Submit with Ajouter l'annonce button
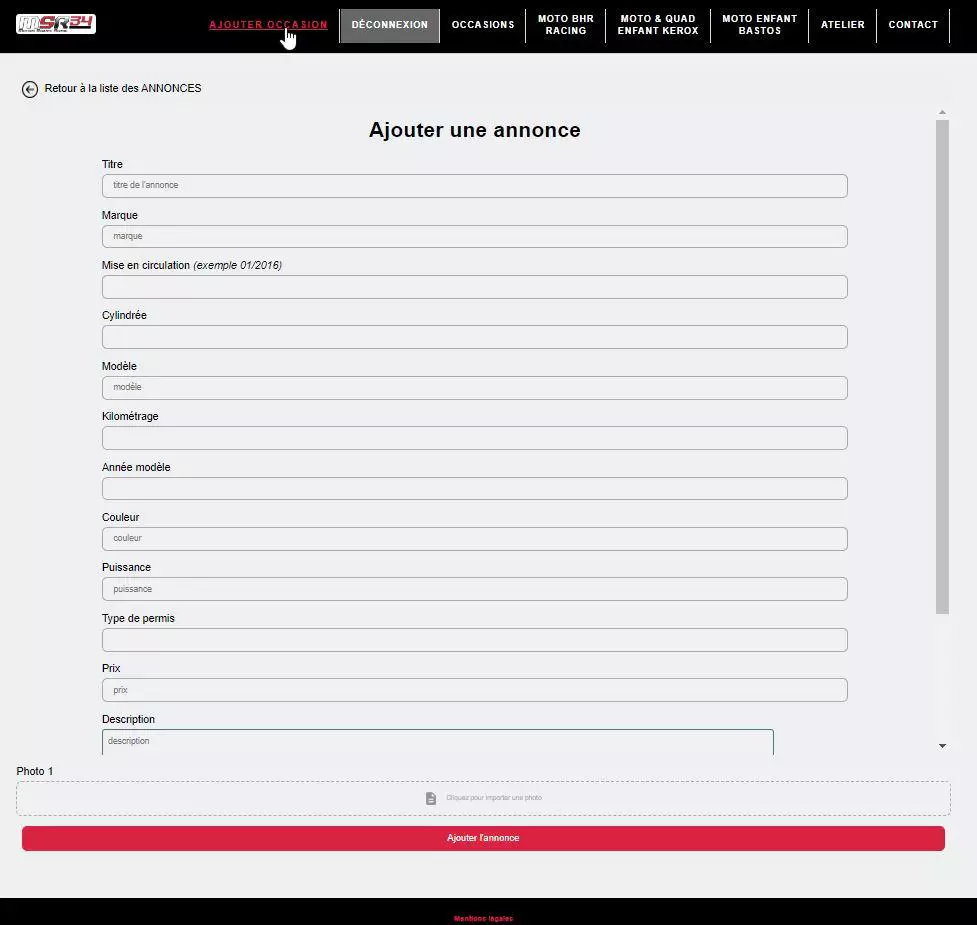 [x=483, y=838]
